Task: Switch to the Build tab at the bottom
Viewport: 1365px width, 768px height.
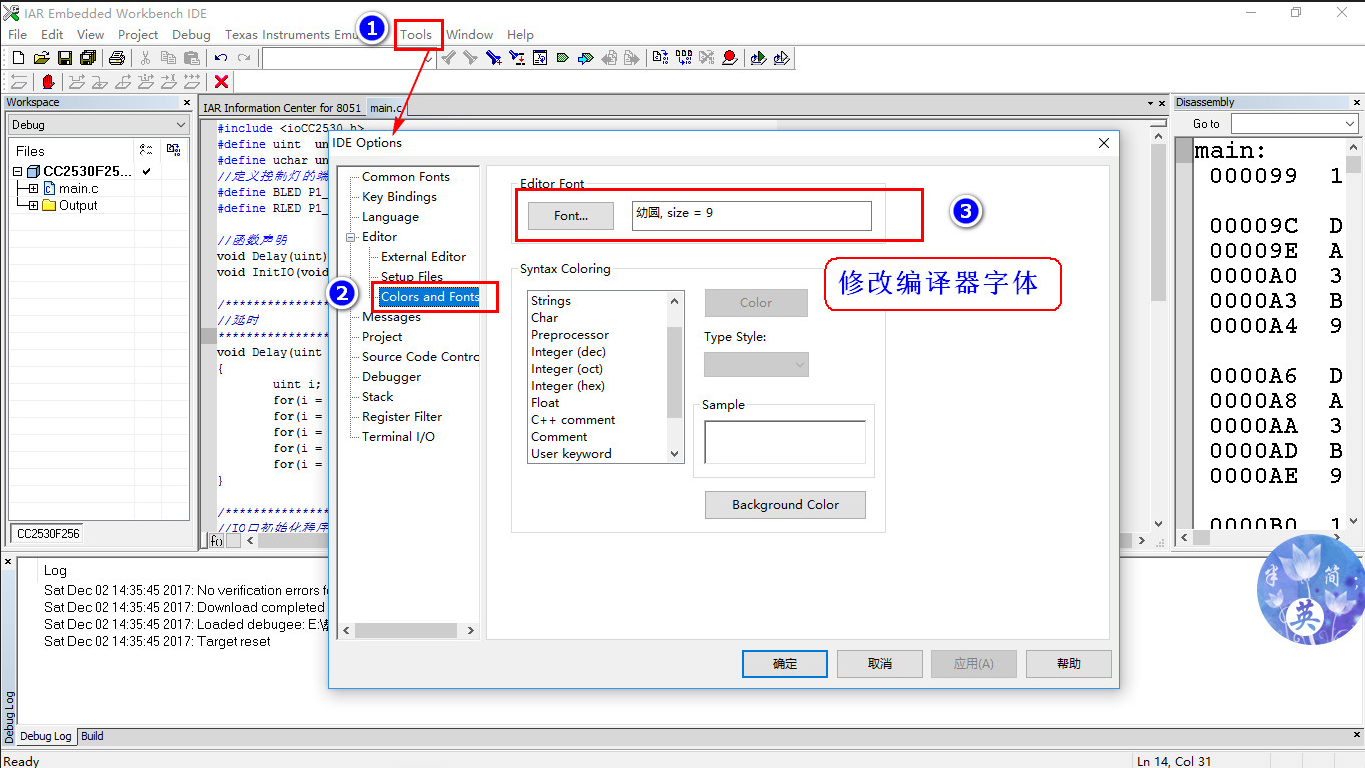Action: tap(91, 736)
